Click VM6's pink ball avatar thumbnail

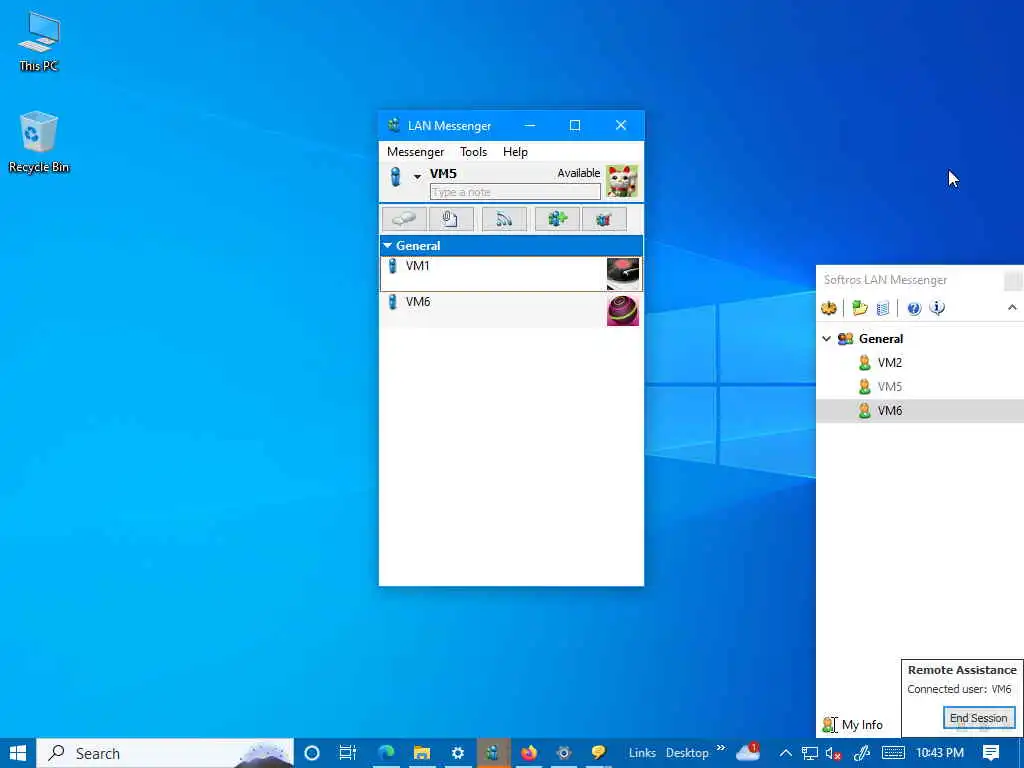pyautogui.click(x=623, y=310)
